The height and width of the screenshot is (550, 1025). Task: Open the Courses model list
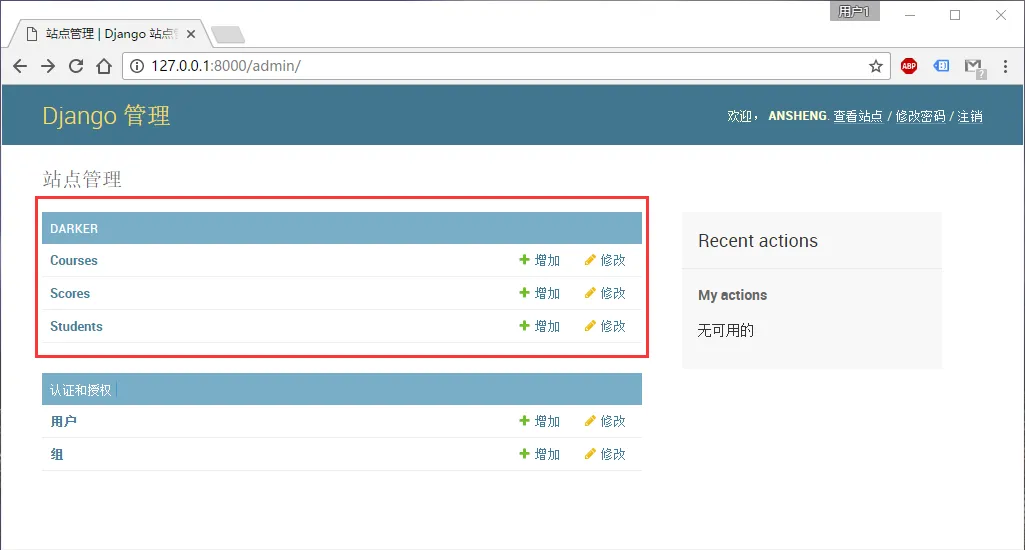click(74, 260)
